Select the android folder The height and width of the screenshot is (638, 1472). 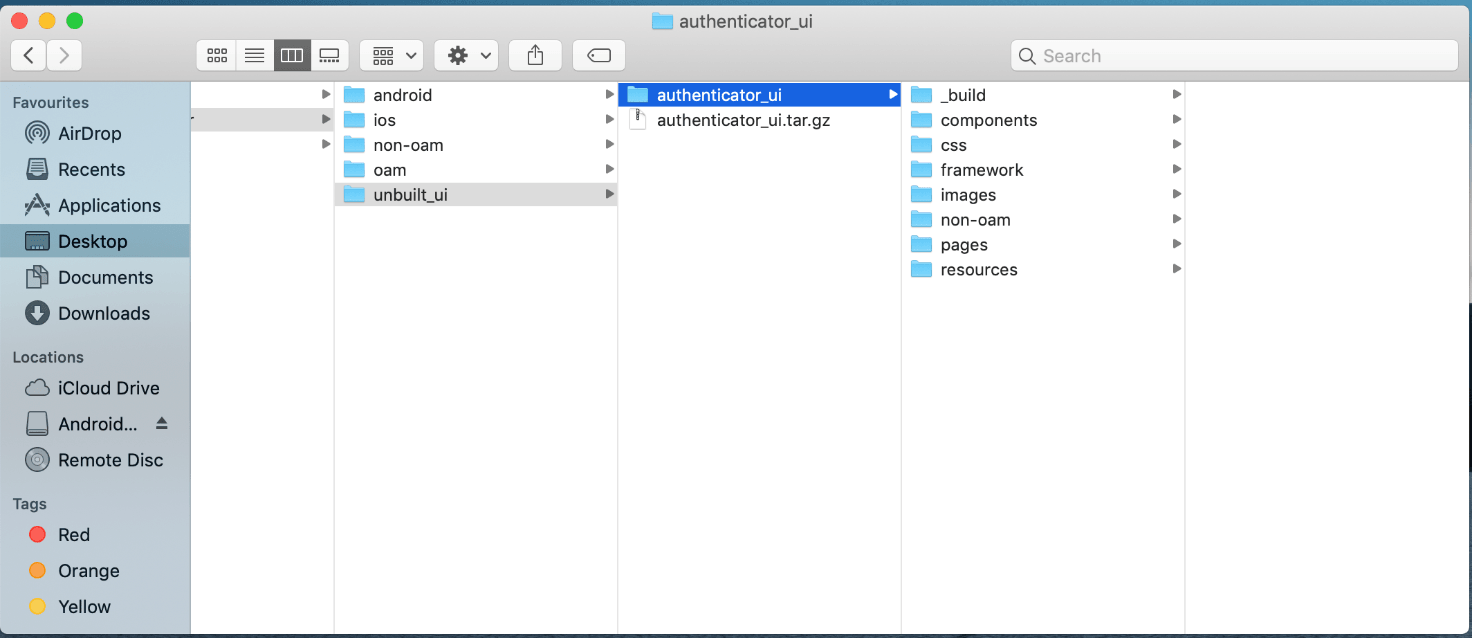coord(475,95)
